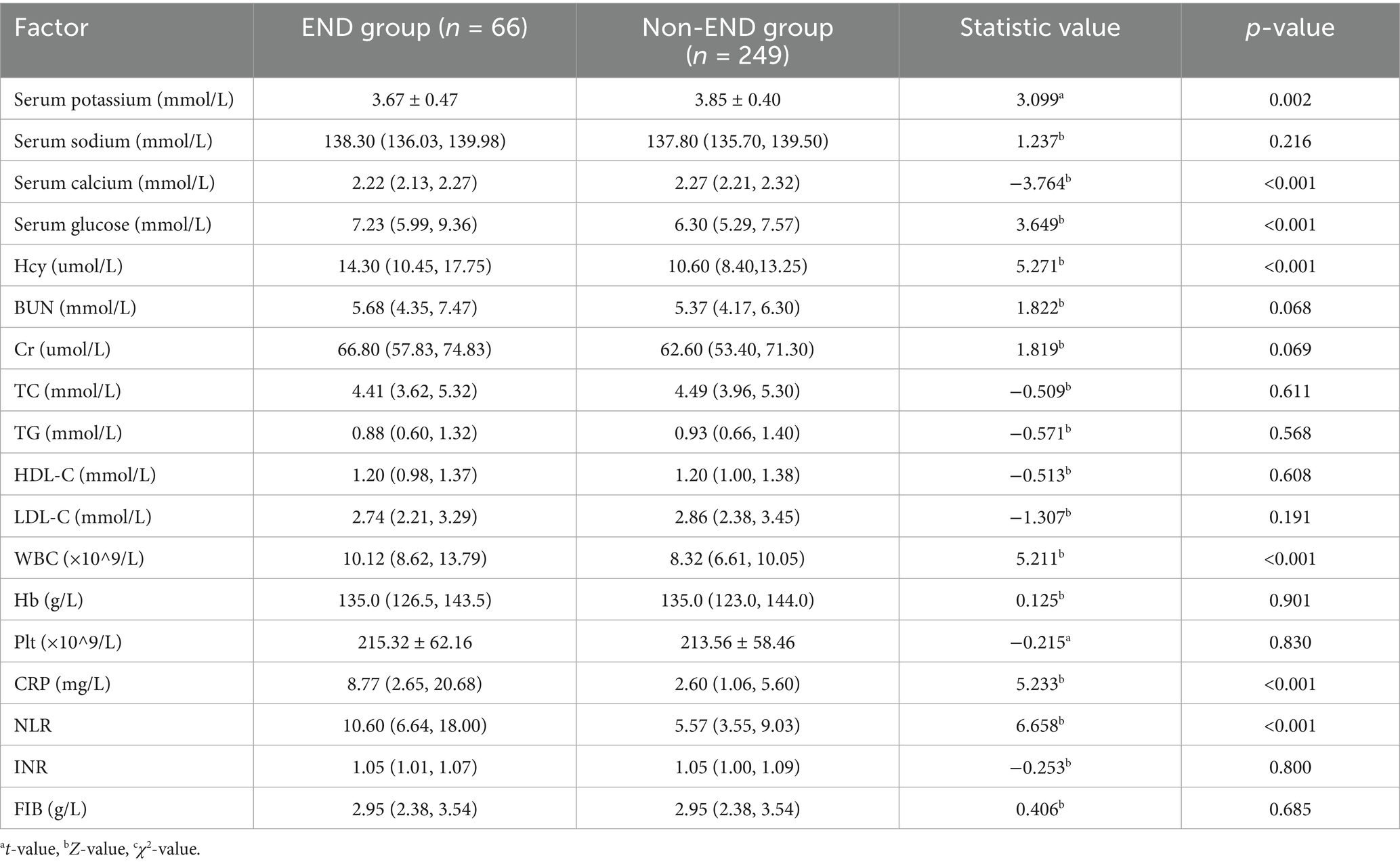The height and width of the screenshot is (864, 1400).
Task: Click the Non-END group column header
Action: pos(737,41)
